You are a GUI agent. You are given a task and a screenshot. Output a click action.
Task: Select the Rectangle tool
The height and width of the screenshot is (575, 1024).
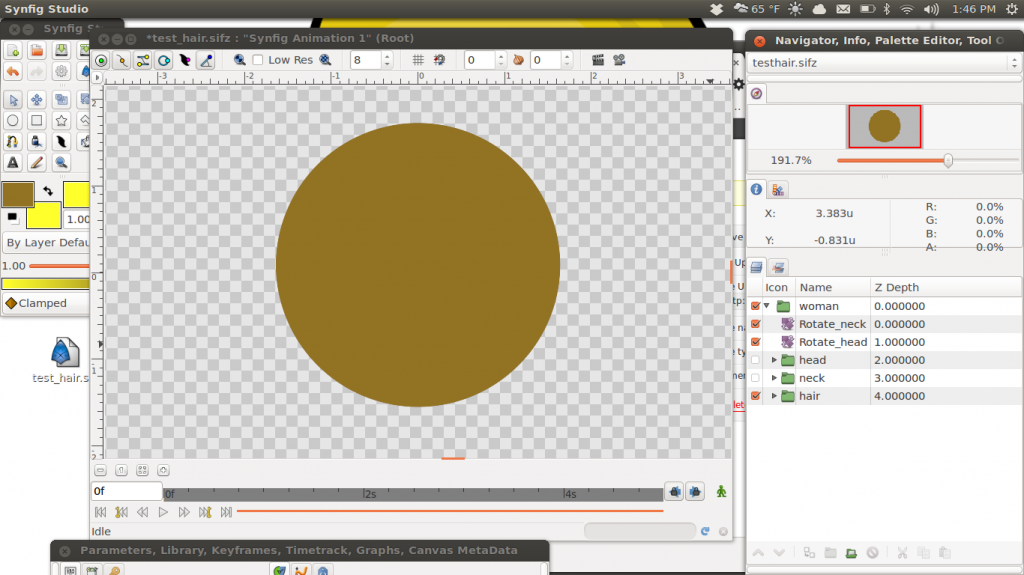click(x=37, y=121)
